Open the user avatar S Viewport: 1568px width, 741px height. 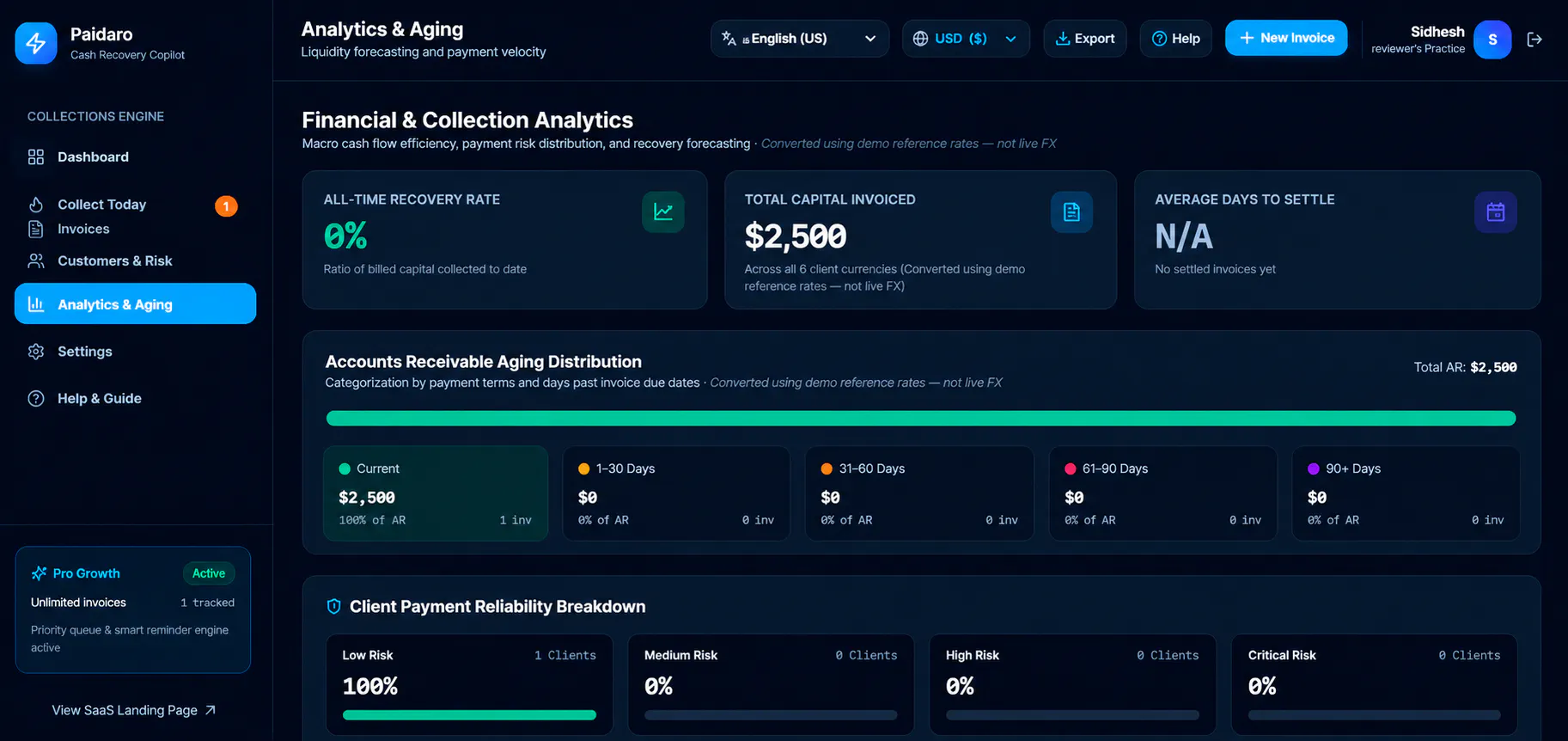(x=1492, y=40)
